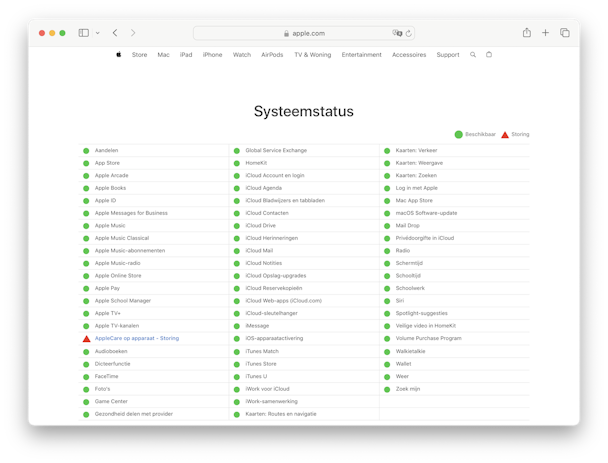
Task: Click the Apple School Manager text
Action: (123, 301)
